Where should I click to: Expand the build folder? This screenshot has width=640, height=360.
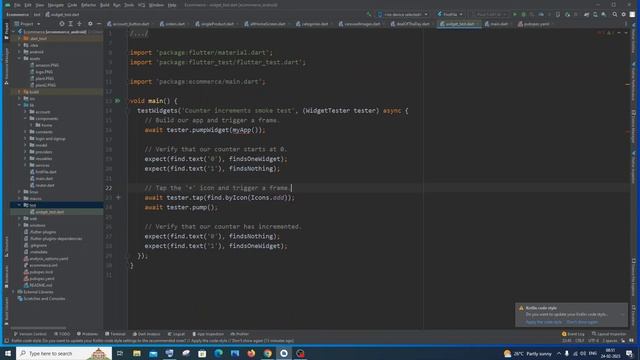pos(20,92)
